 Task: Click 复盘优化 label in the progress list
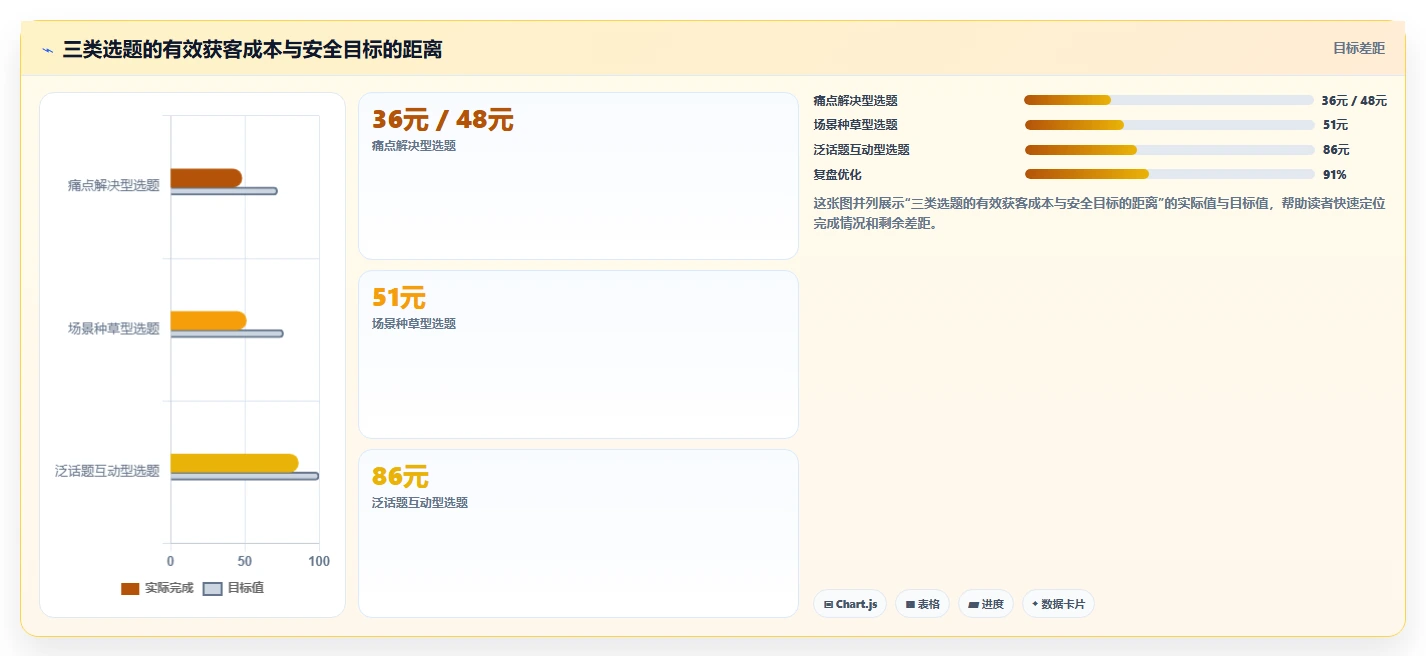[x=838, y=175]
